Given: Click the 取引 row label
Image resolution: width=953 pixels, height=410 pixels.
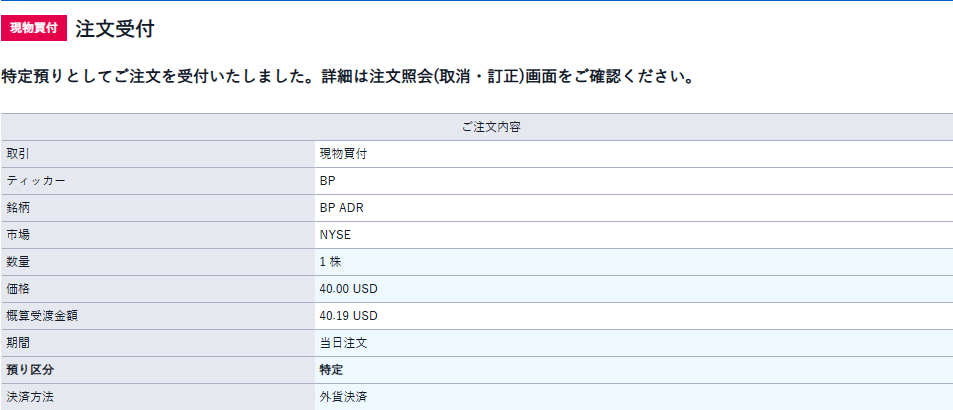Looking at the screenshot, I should point(18,154).
